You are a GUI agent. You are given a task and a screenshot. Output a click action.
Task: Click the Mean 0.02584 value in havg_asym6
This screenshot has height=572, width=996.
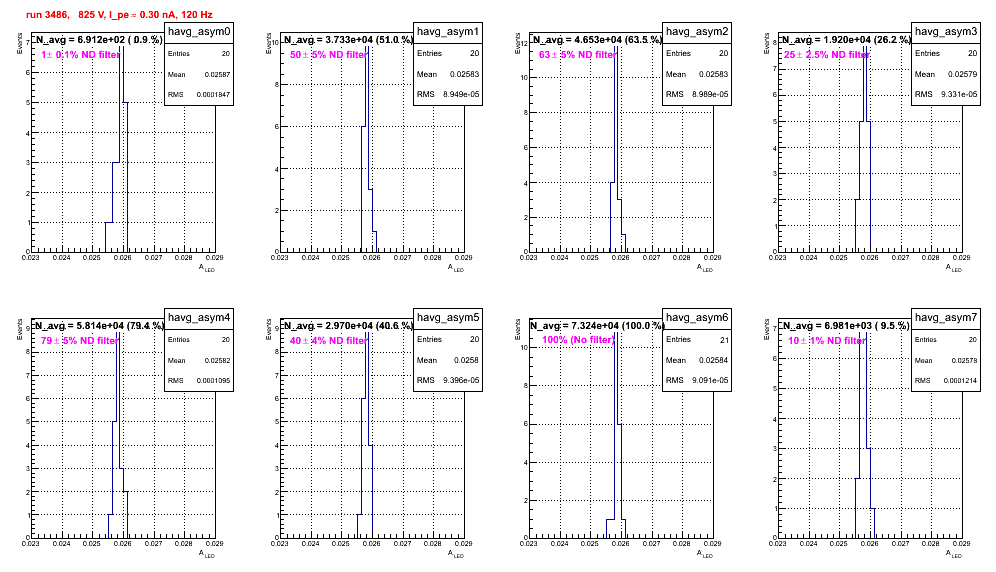714,360
